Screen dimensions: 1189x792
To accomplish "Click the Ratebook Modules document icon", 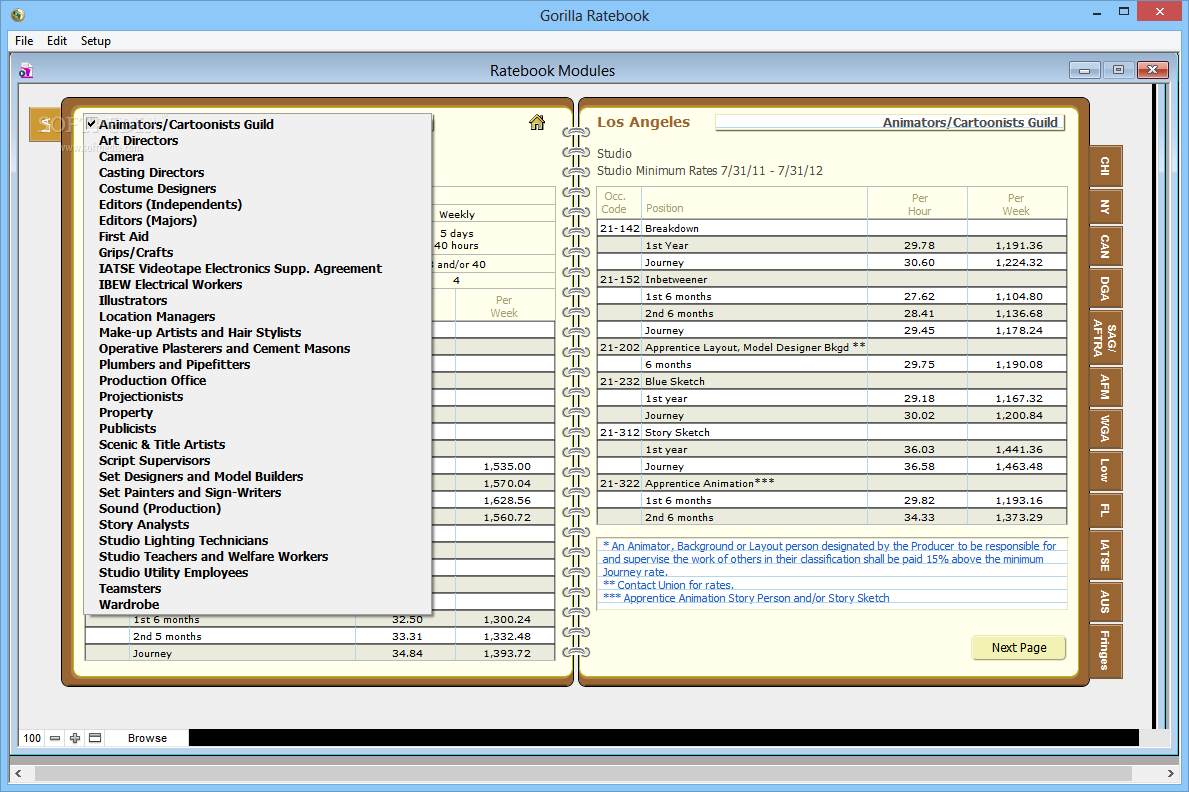I will [x=26, y=71].
